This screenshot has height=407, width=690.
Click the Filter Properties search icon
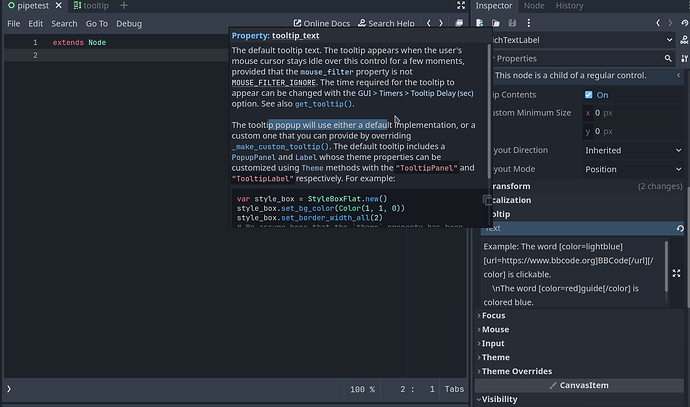(x=668, y=59)
